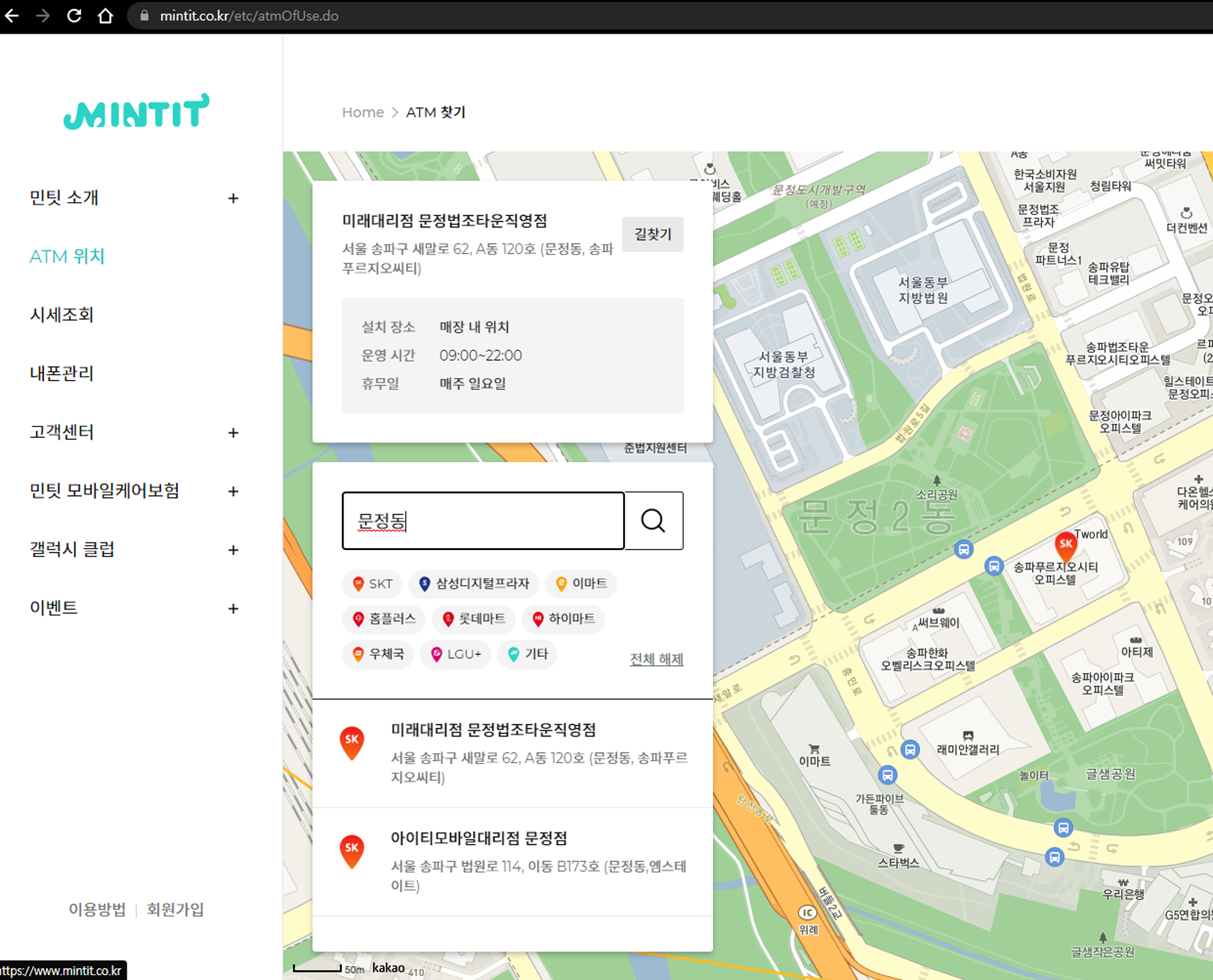The width and height of the screenshot is (1213, 980).
Task: Toggle the LGU+ filter chip
Action: point(456,654)
